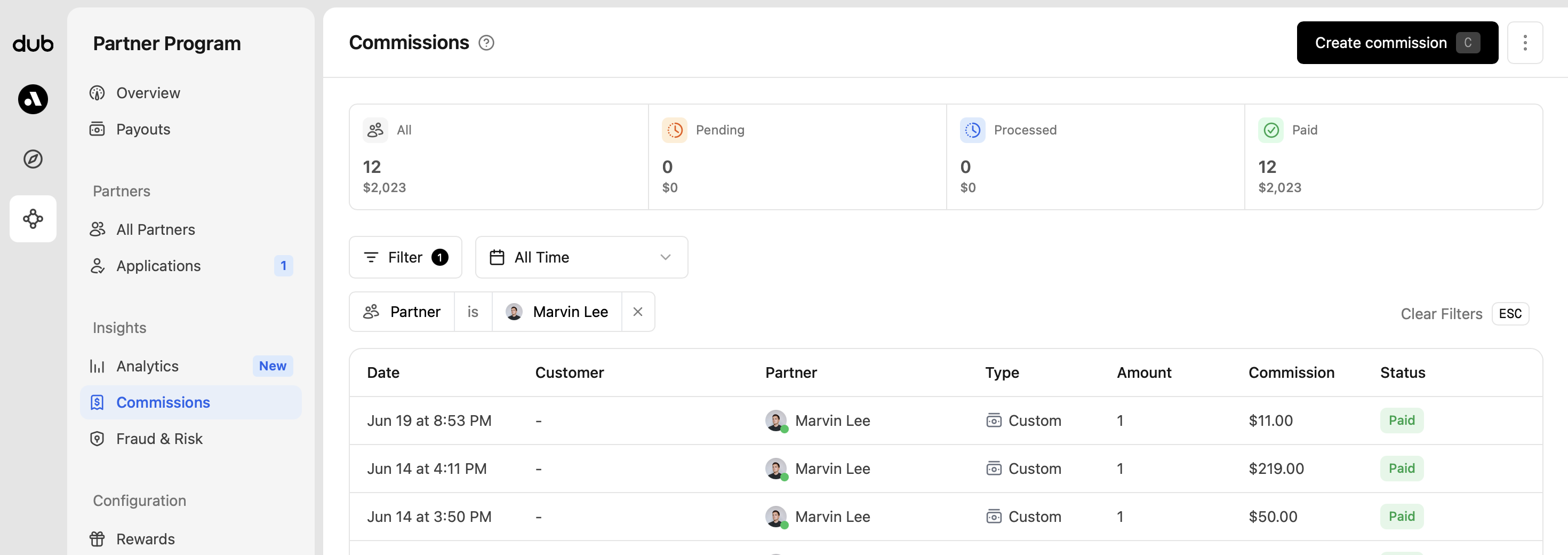The height and width of the screenshot is (555, 1568).
Task: Click the Custom type icon in the $219.00 row
Action: tap(994, 469)
